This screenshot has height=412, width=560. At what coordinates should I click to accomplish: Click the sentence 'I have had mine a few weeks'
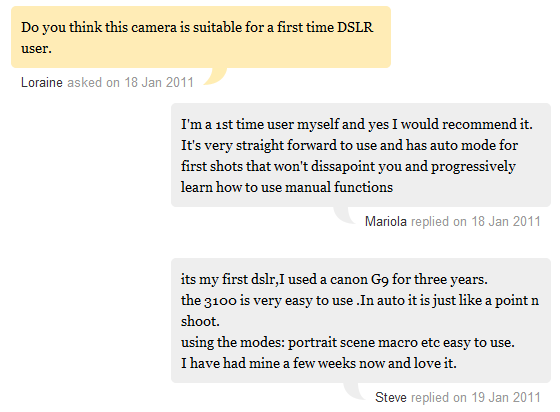click(269, 363)
